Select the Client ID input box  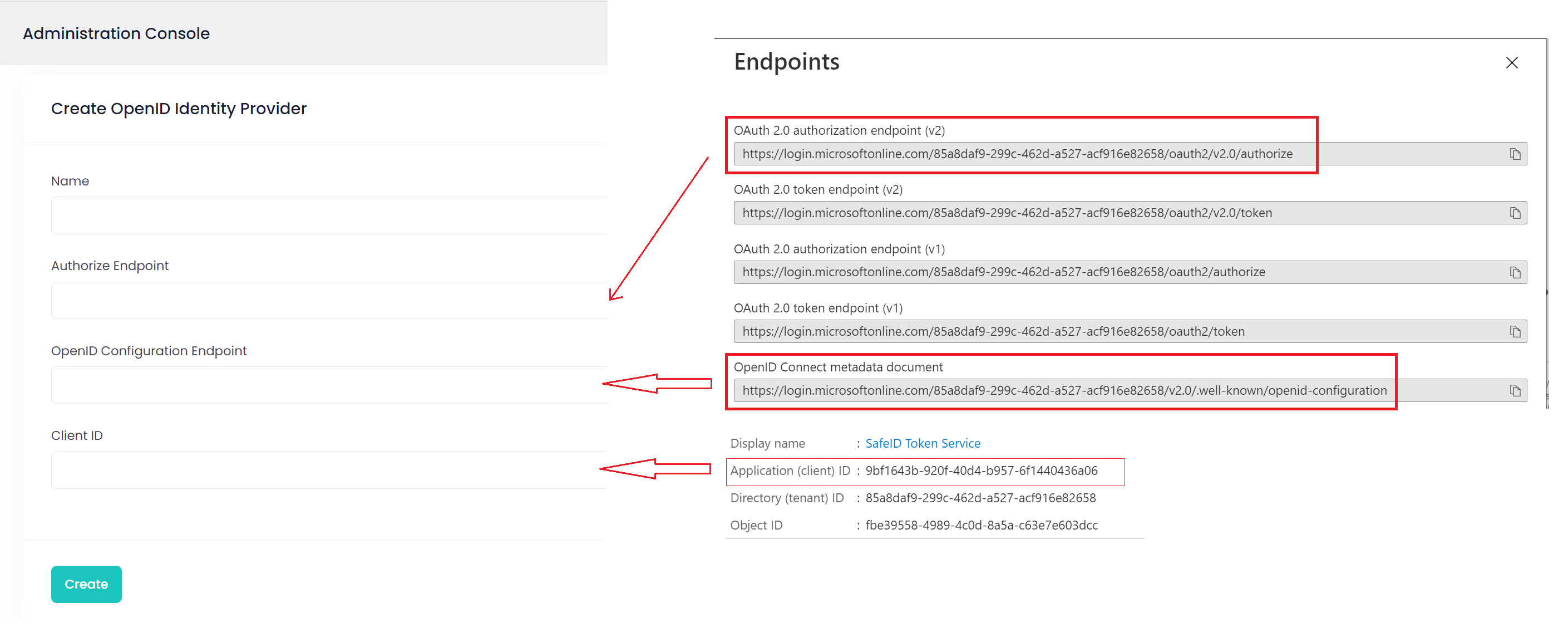(329, 469)
